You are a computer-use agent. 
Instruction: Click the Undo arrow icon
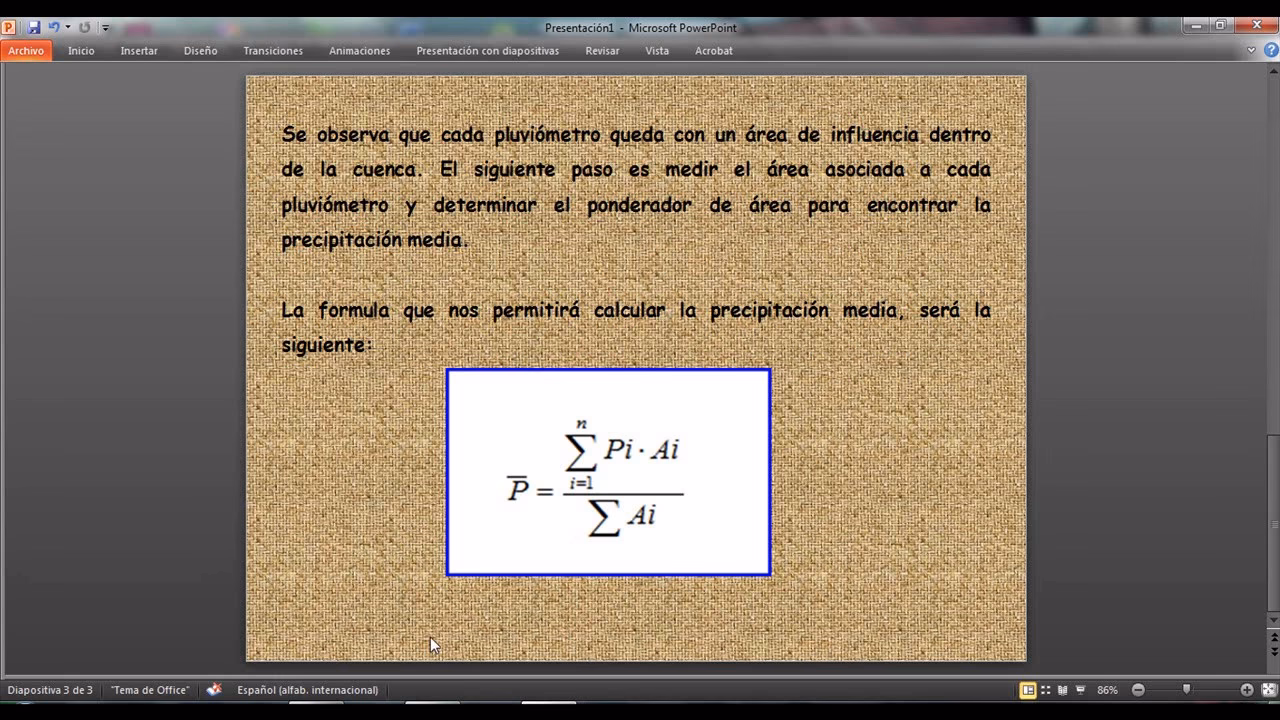(54, 27)
